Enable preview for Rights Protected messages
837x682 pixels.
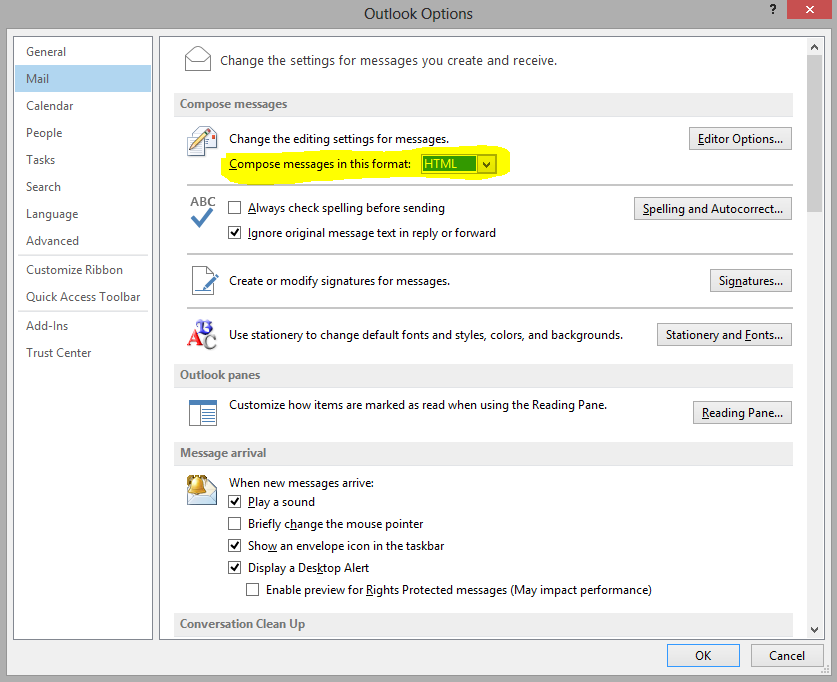pyautogui.click(x=252, y=590)
